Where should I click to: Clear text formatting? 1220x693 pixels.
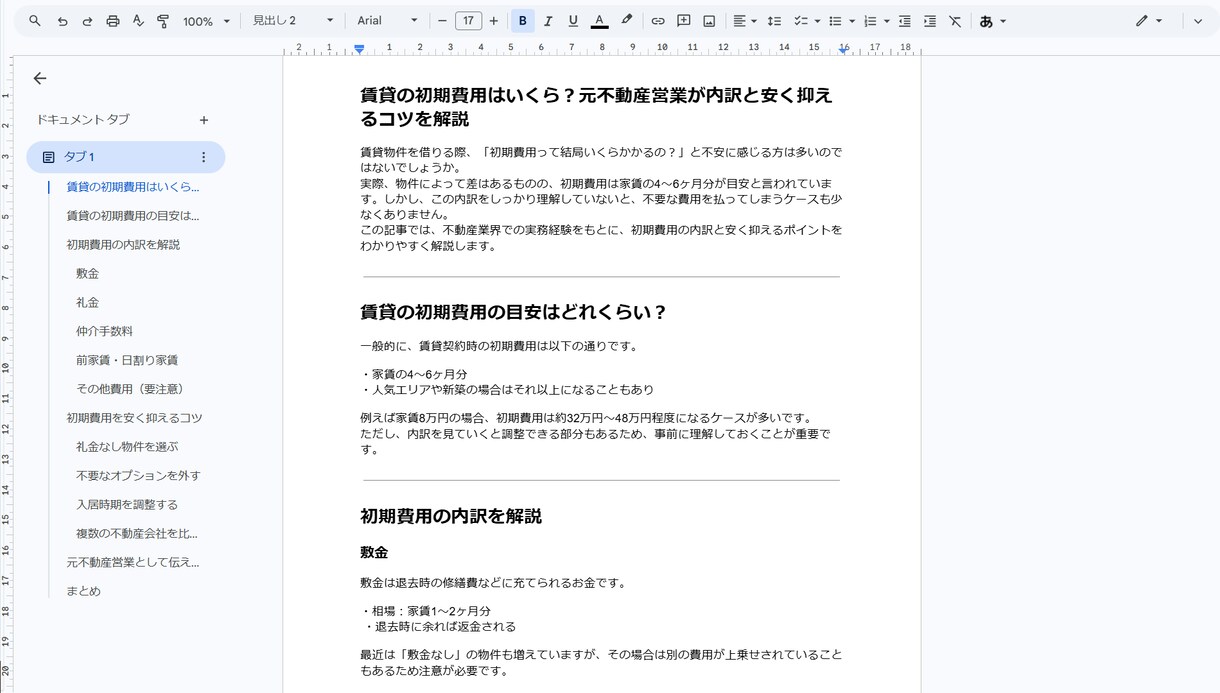click(x=955, y=21)
